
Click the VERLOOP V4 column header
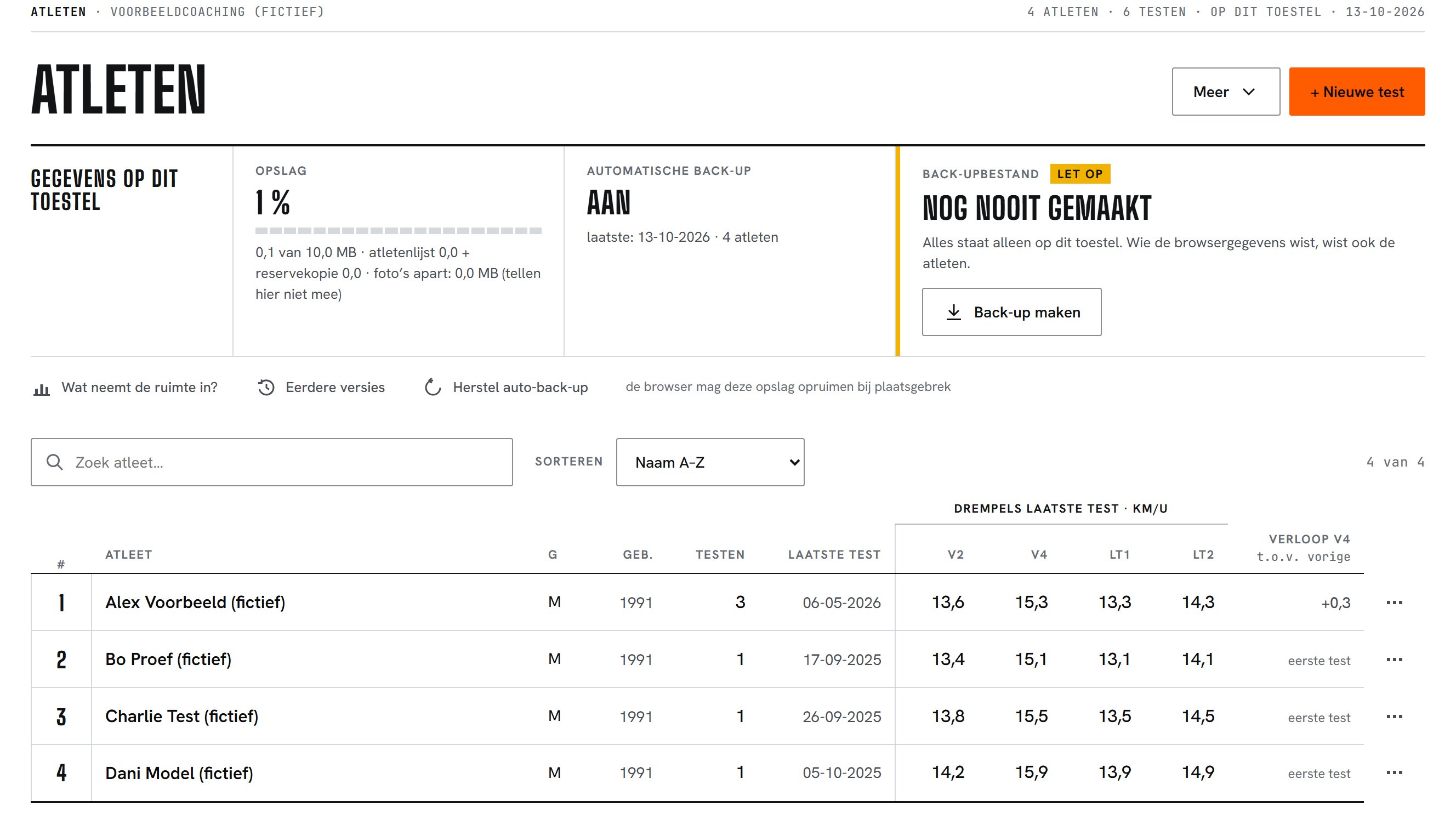pos(1309,539)
